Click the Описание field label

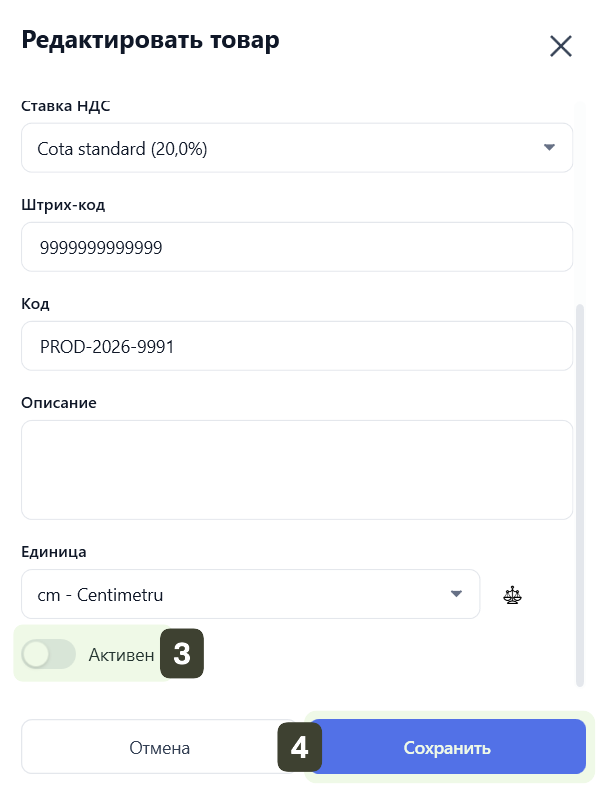(59, 403)
